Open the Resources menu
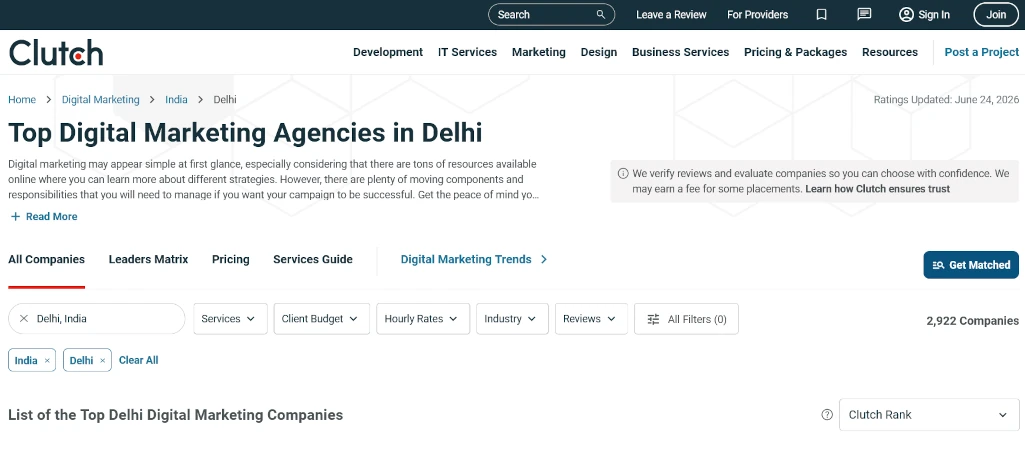The image size is (1025, 450). coord(890,52)
